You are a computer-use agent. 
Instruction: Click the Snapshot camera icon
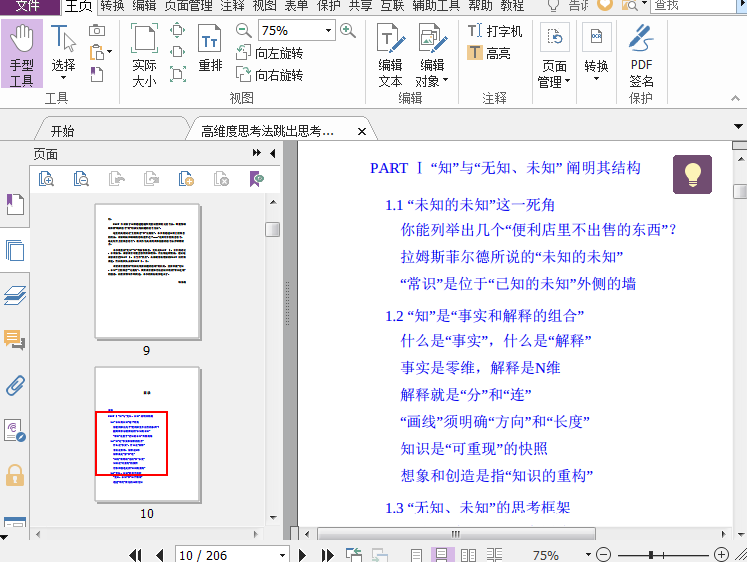click(x=97, y=30)
